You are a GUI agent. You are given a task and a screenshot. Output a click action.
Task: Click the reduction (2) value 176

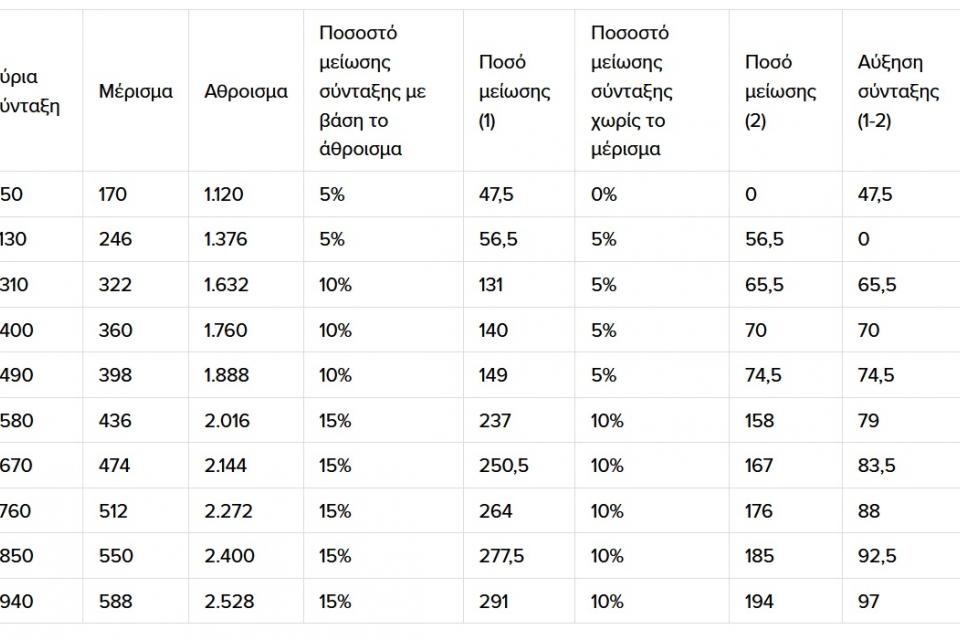click(x=759, y=511)
